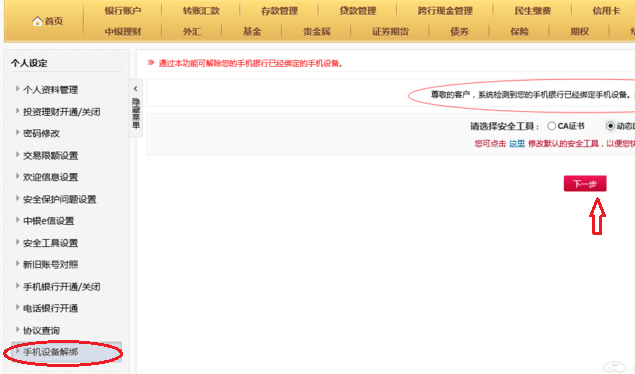Open 民生缴费 menu
This screenshot has height=374, width=635.
pos(533,11)
